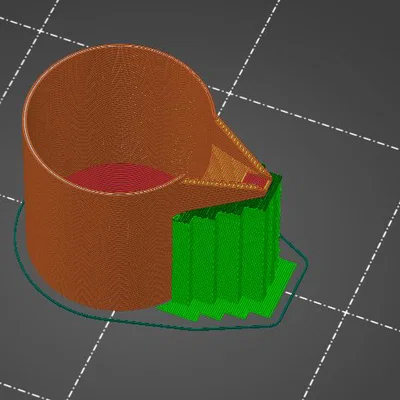Click the red bottom layer inside cup
400x400 pixels.
(122, 177)
